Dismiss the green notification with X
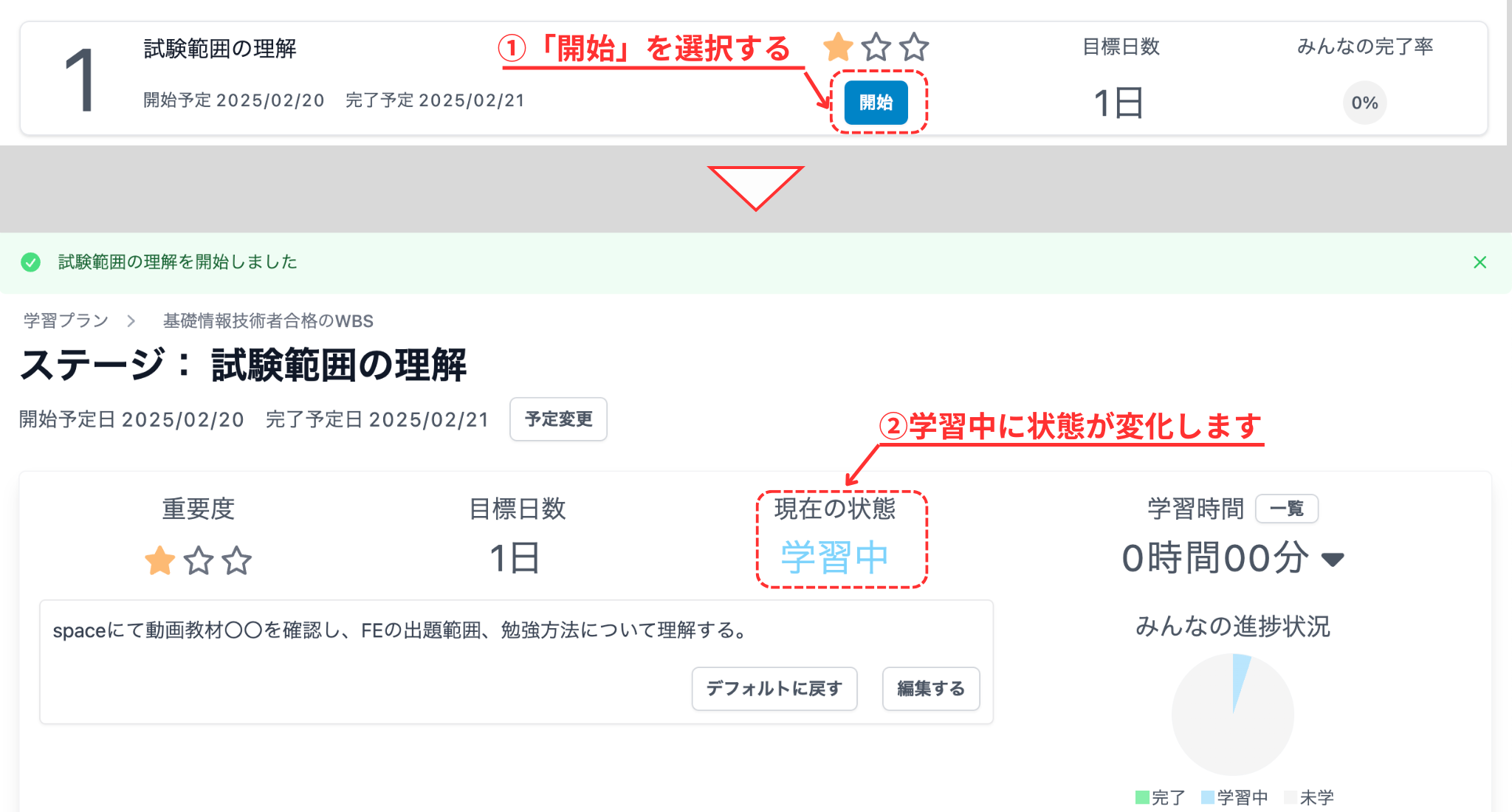This screenshot has height=812, width=1512. [1480, 262]
